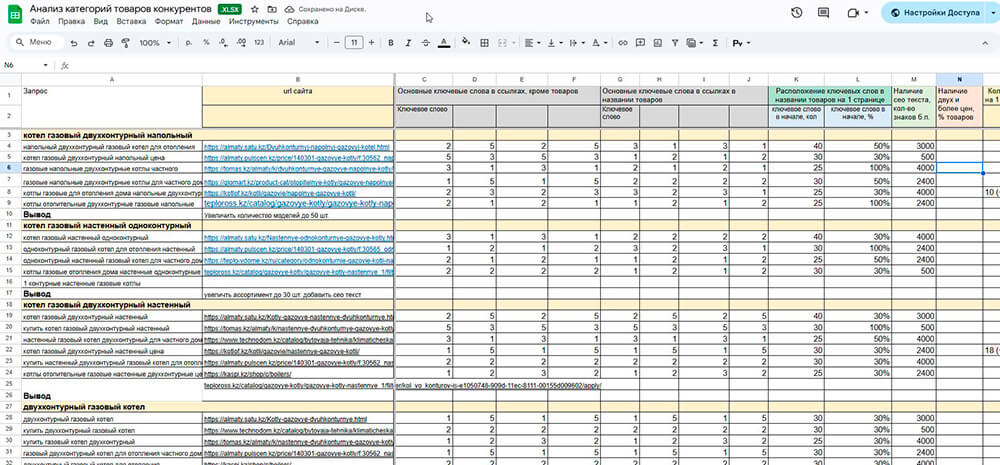This screenshot has height=465, width=1000.
Task: Toggle strikethrough formatting
Action: tap(426, 43)
